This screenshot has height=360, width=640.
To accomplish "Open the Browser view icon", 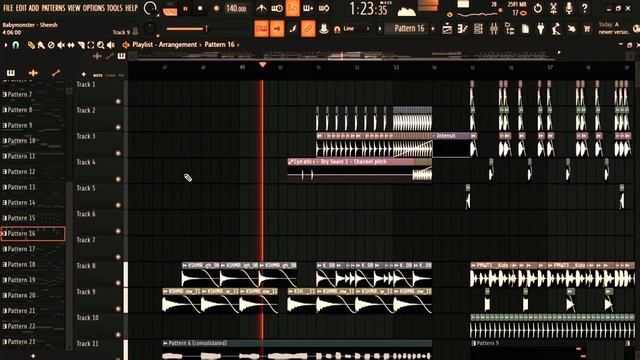I will pos(510,29).
